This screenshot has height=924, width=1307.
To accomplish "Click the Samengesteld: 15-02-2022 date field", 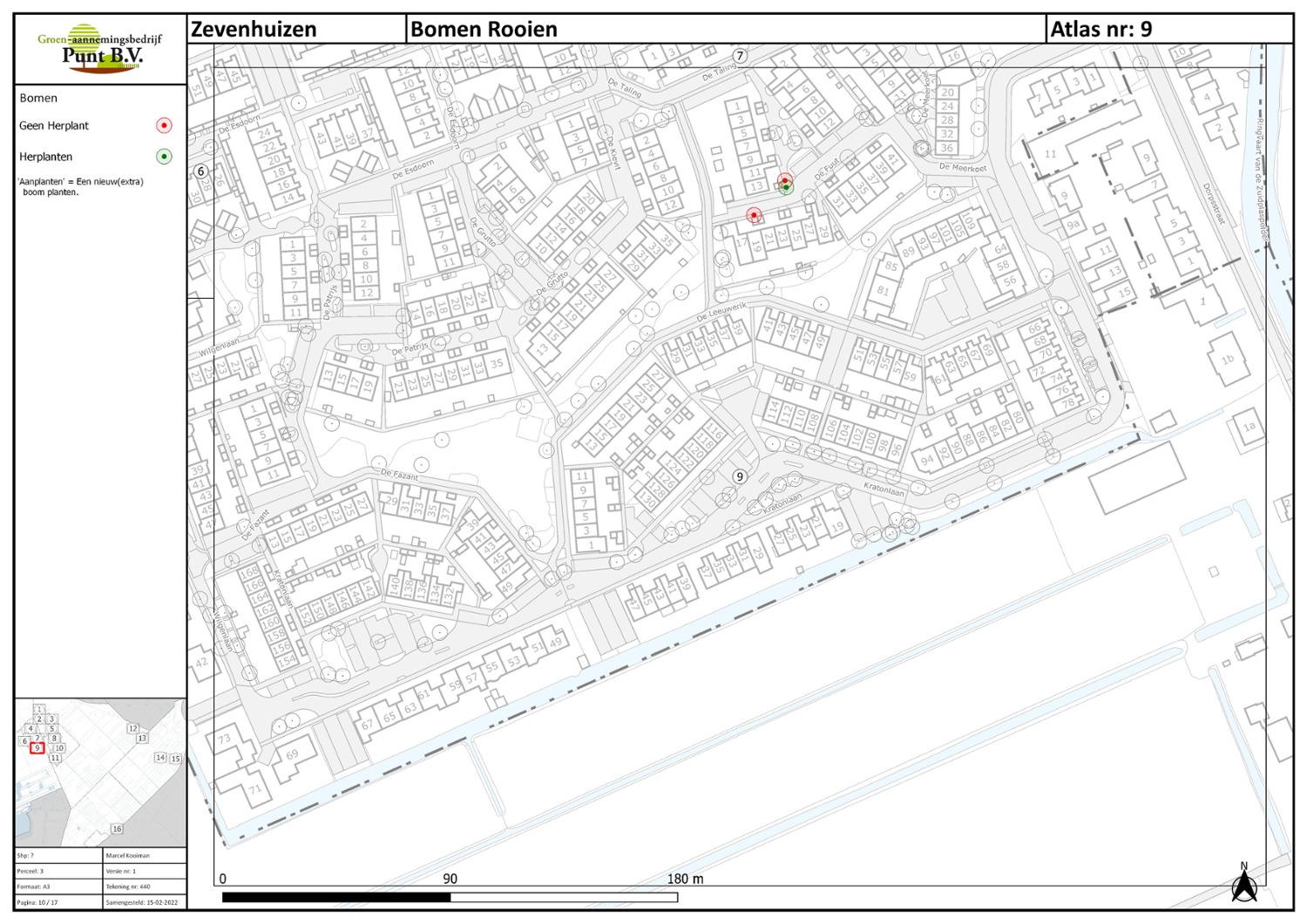I will coord(143,902).
